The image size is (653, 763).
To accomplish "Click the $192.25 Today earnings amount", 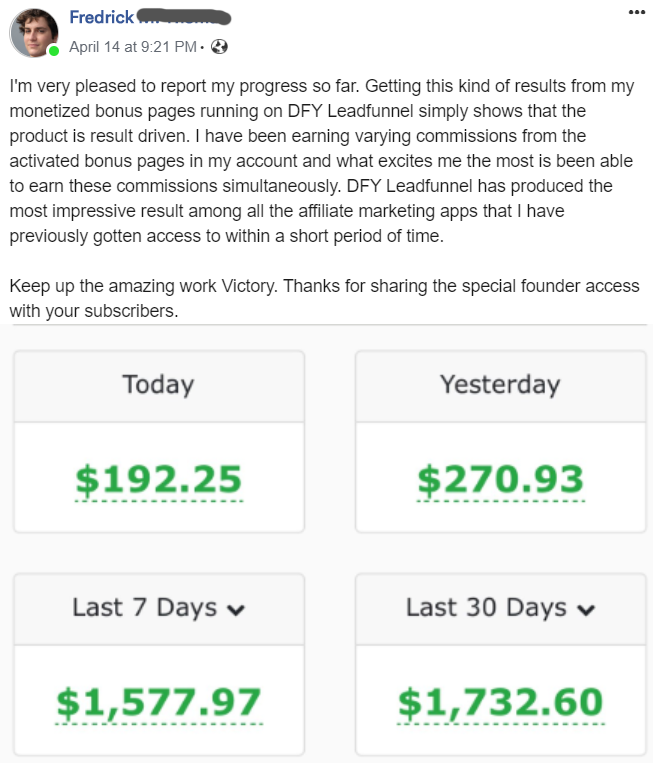I will [x=159, y=480].
